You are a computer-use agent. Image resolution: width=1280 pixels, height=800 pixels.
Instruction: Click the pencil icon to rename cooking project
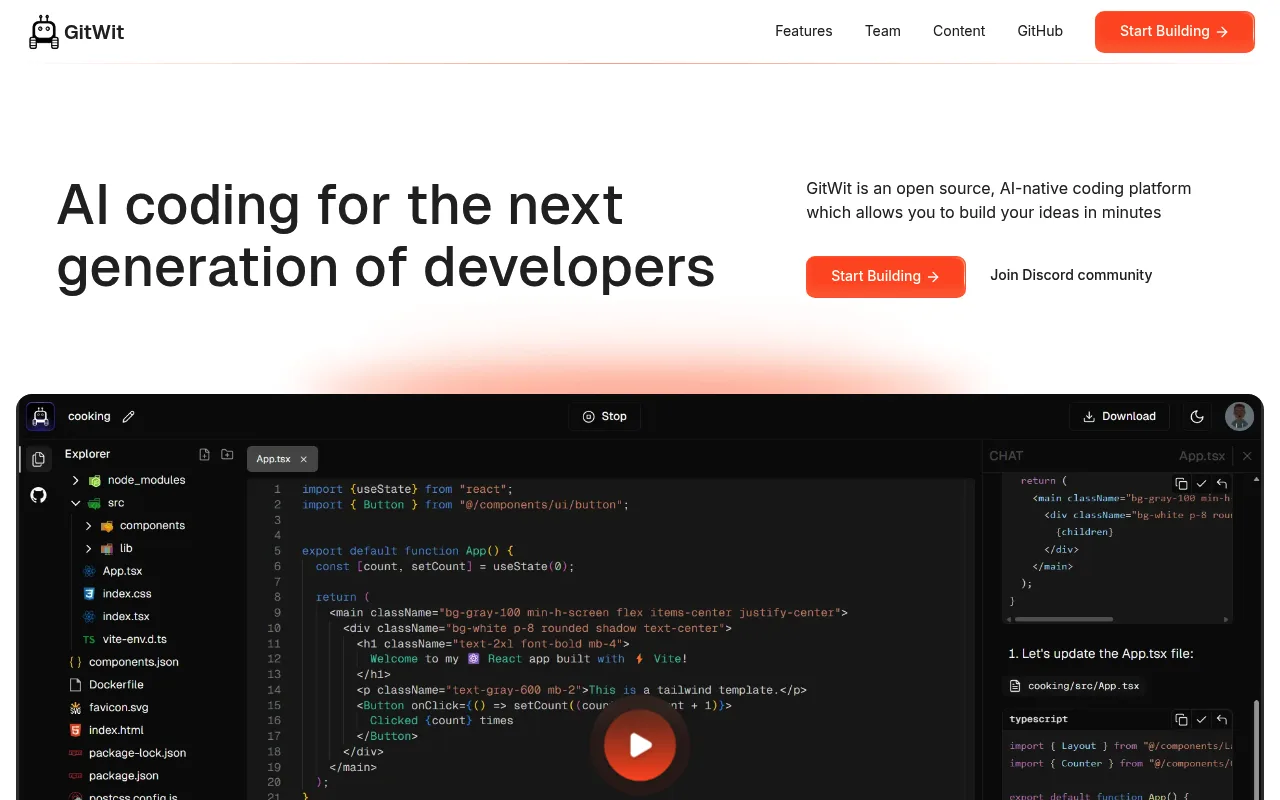point(128,417)
